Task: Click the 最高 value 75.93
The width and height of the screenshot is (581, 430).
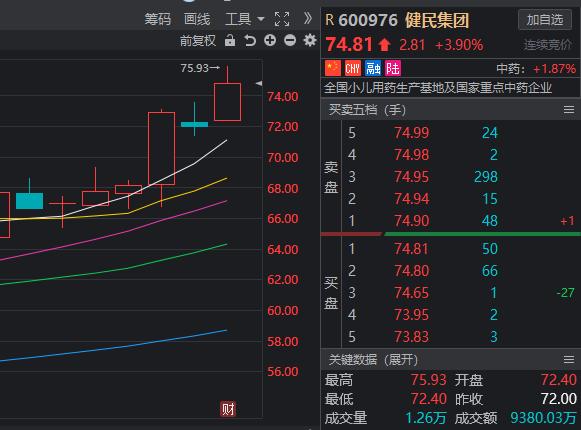Action: point(428,380)
